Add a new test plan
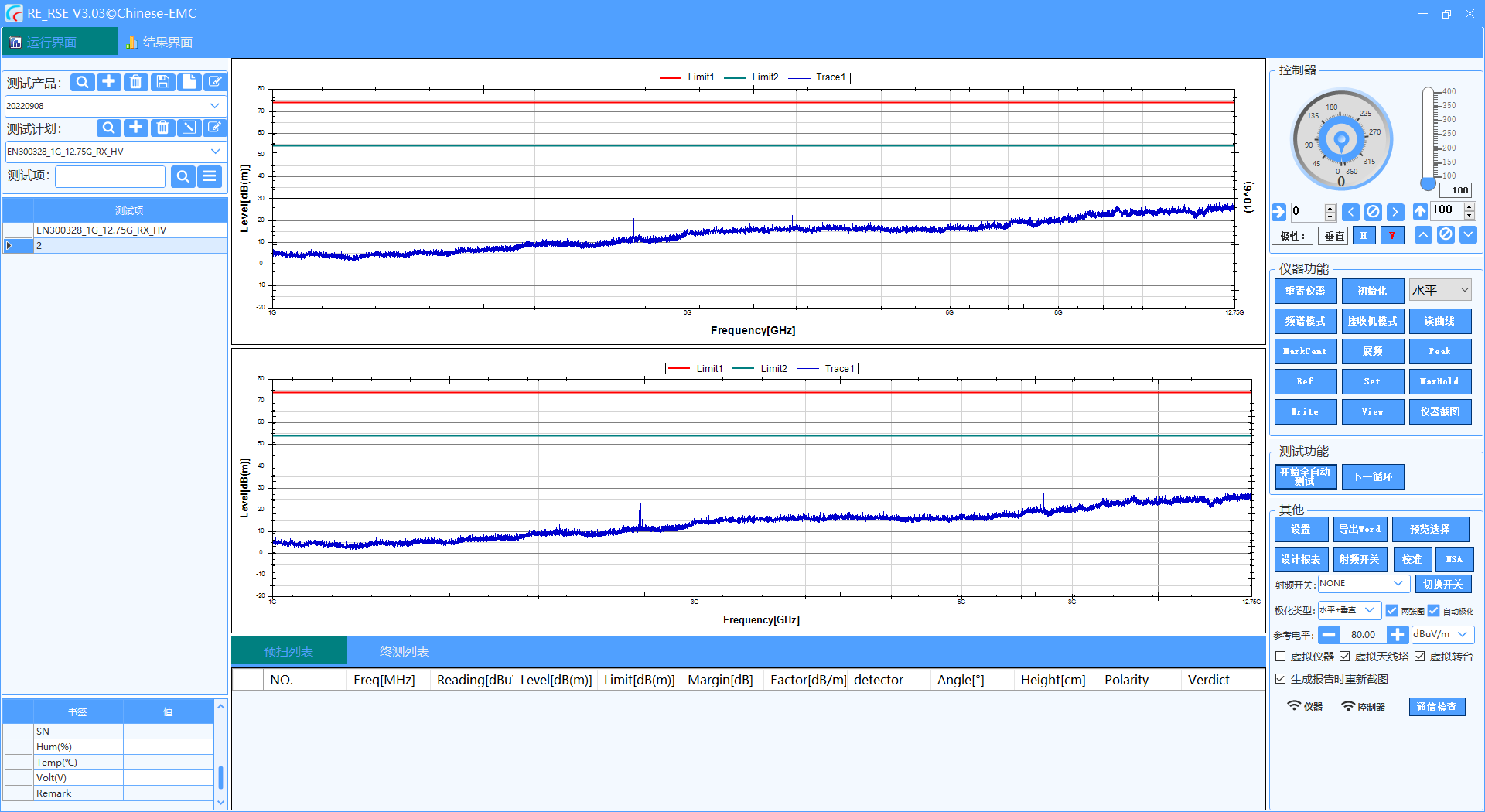 pos(135,128)
